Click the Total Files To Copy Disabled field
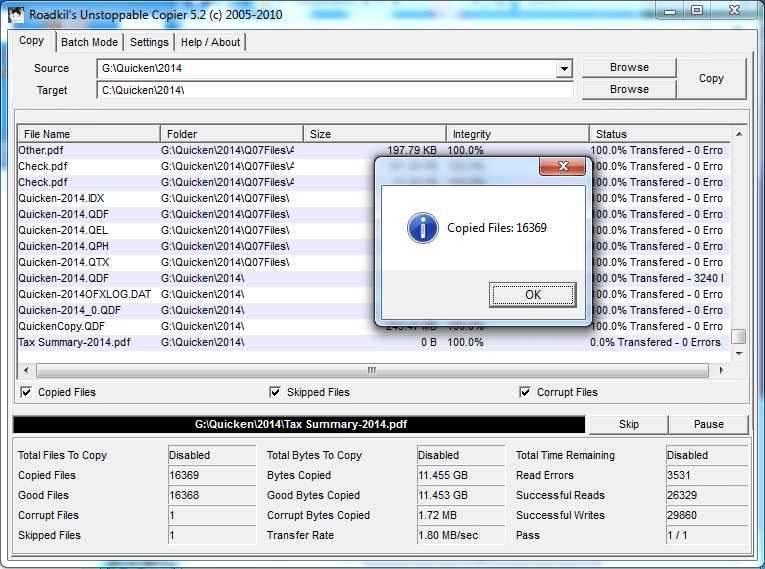This screenshot has width=765, height=569. coord(212,455)
